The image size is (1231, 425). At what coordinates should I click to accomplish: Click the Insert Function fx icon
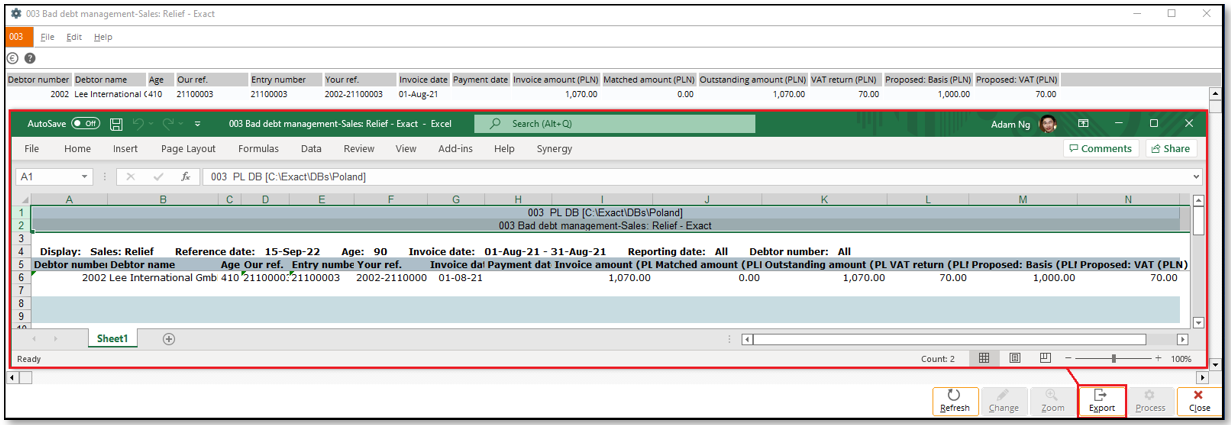(185, 176)
